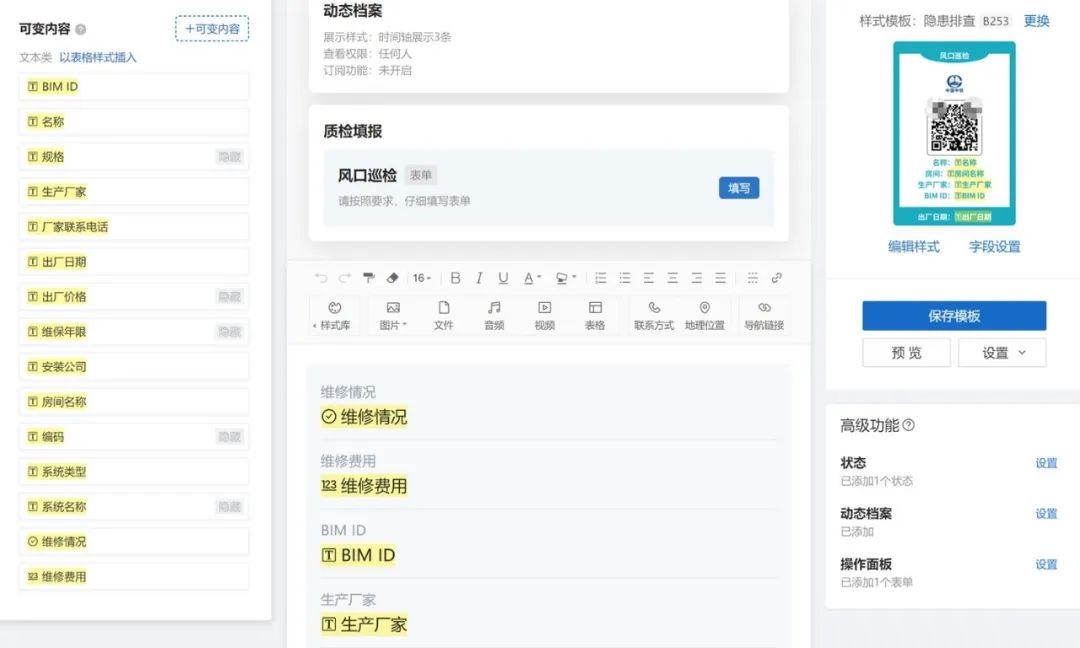Open the 设置 dropdown on the right panel

[1001, 352]
